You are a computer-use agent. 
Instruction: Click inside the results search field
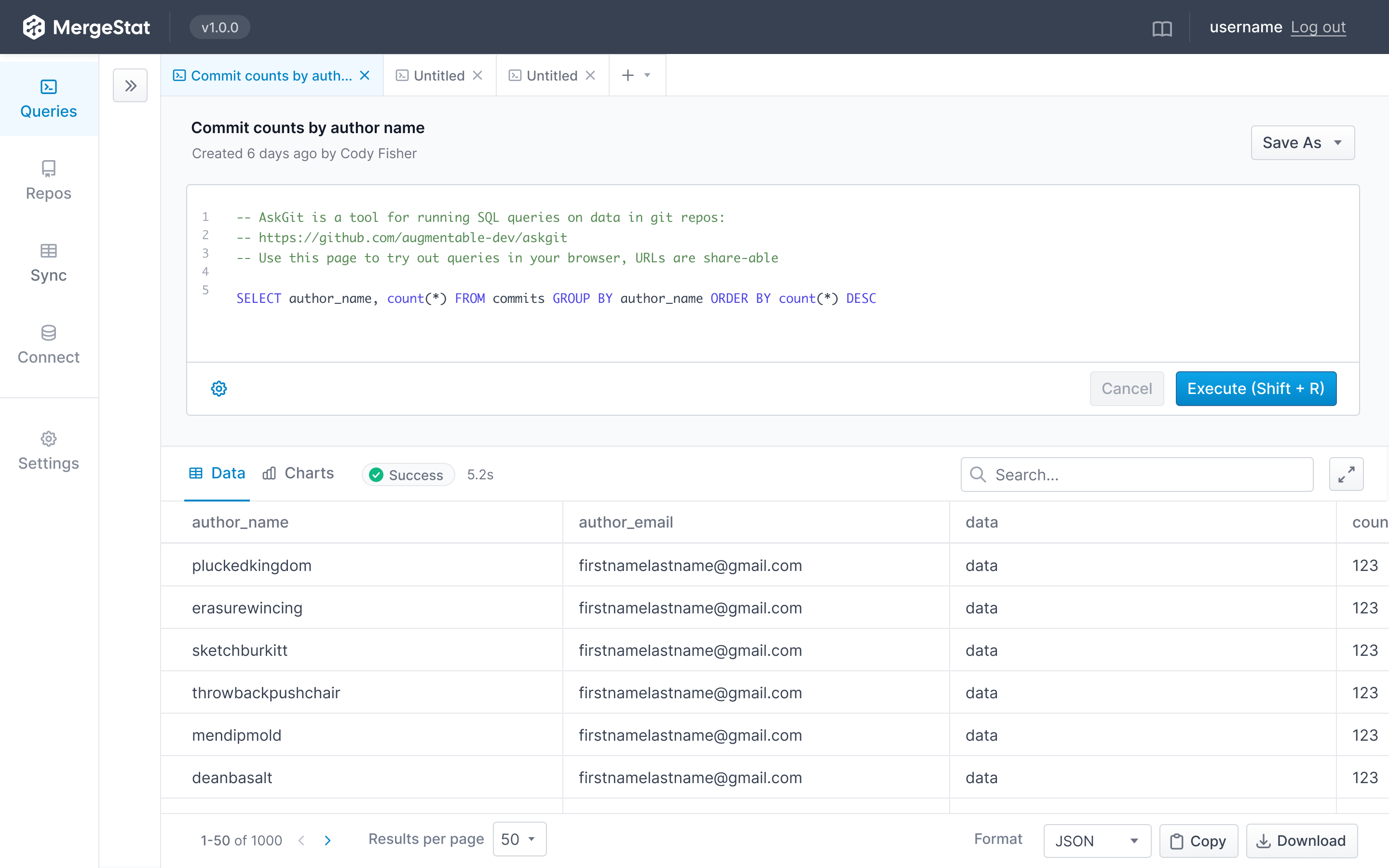point(1136,474)
